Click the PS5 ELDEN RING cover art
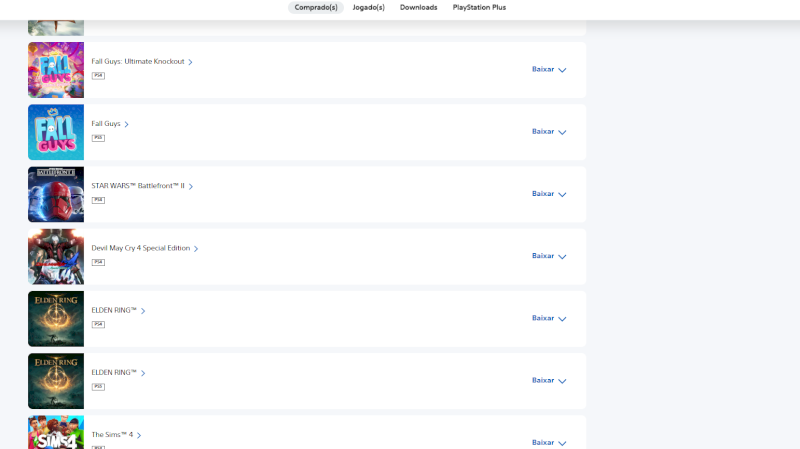 point(56,381)
